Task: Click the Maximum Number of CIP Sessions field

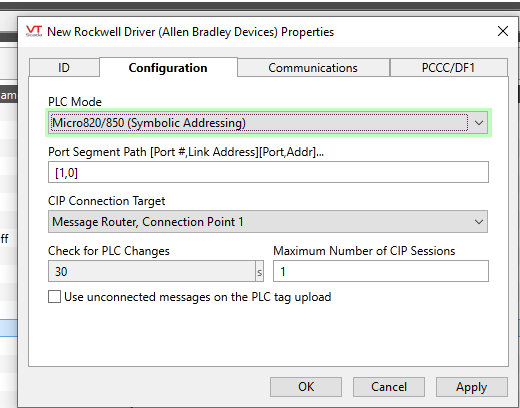Action: pyautogui.click(x=381, y=271)
